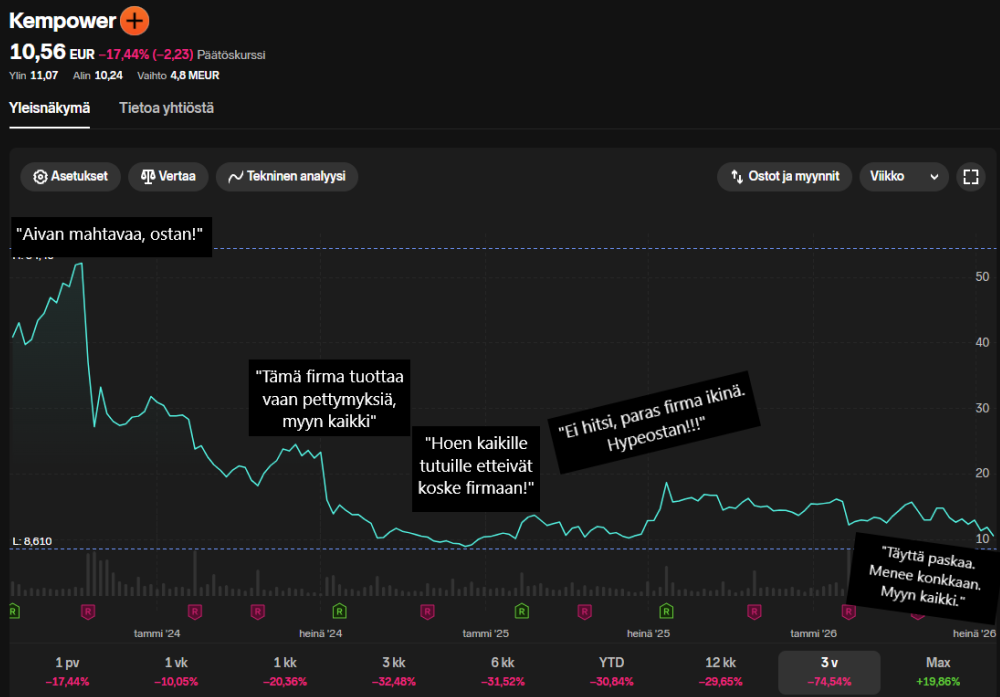Select the YTD time range
Screen dimensions: 1000x697
tap(612, 672)
